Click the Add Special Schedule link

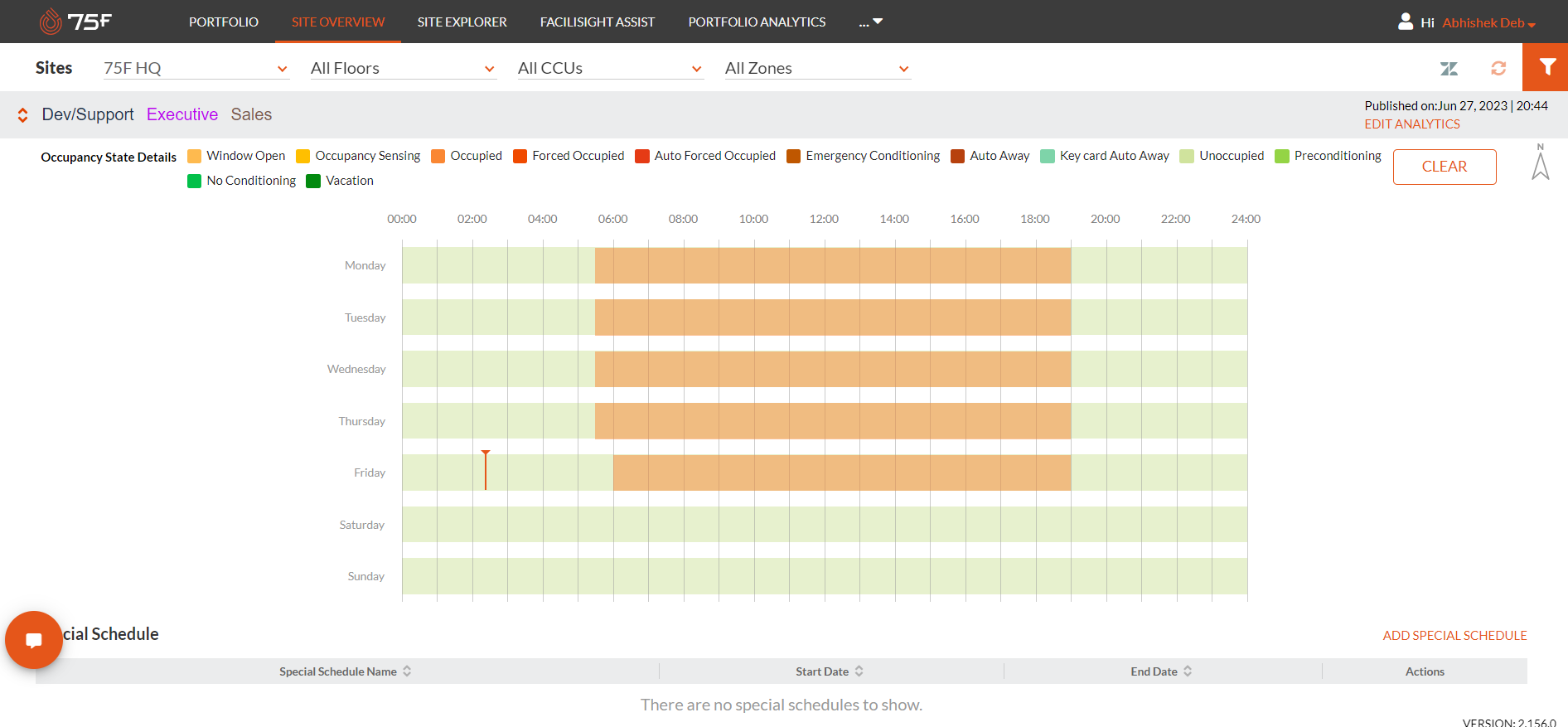[1454, 636]
